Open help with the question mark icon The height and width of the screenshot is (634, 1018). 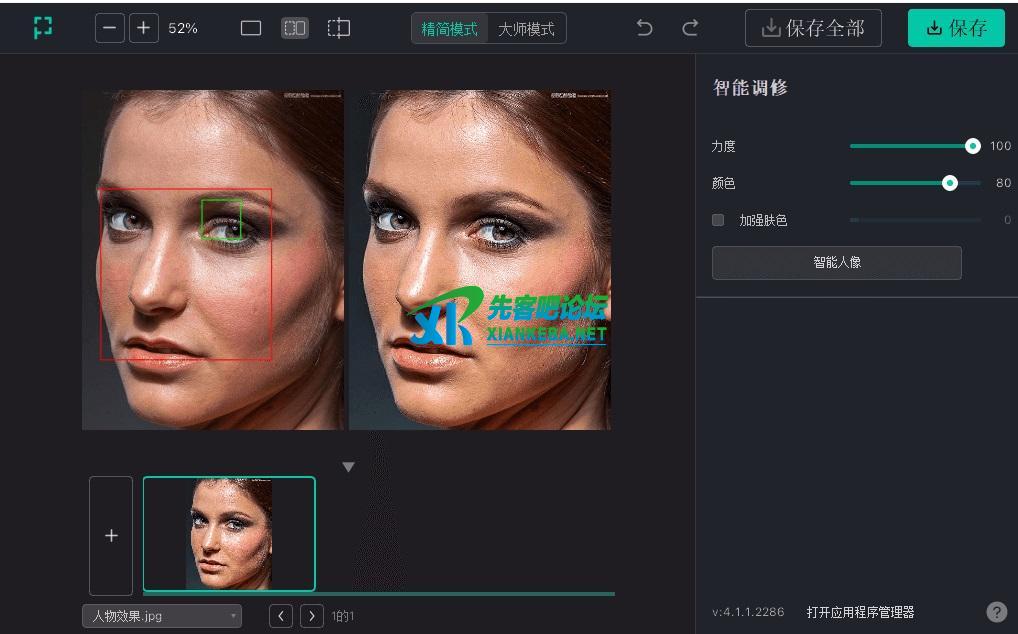tap(996, 612)
